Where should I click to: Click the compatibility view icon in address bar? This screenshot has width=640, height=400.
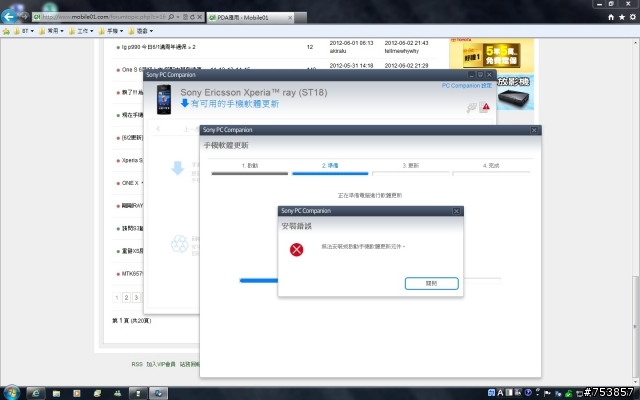pyautogui.click(x=185, y=17)
